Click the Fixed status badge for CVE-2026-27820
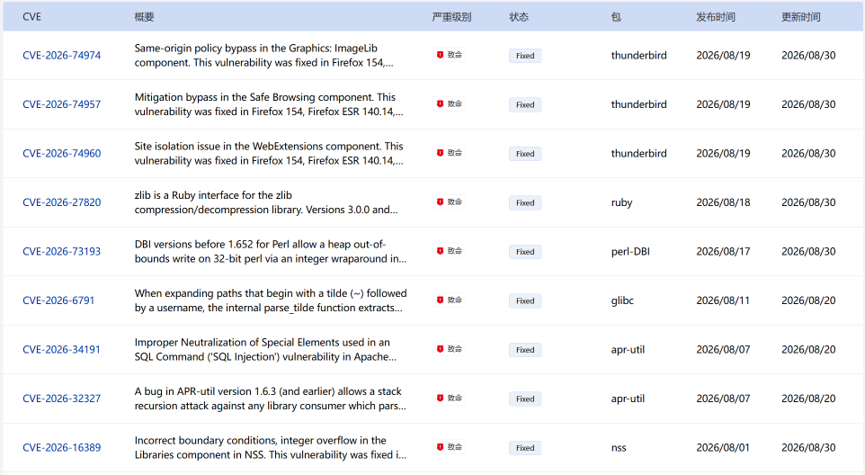The image size is (865, 475). 525,203
